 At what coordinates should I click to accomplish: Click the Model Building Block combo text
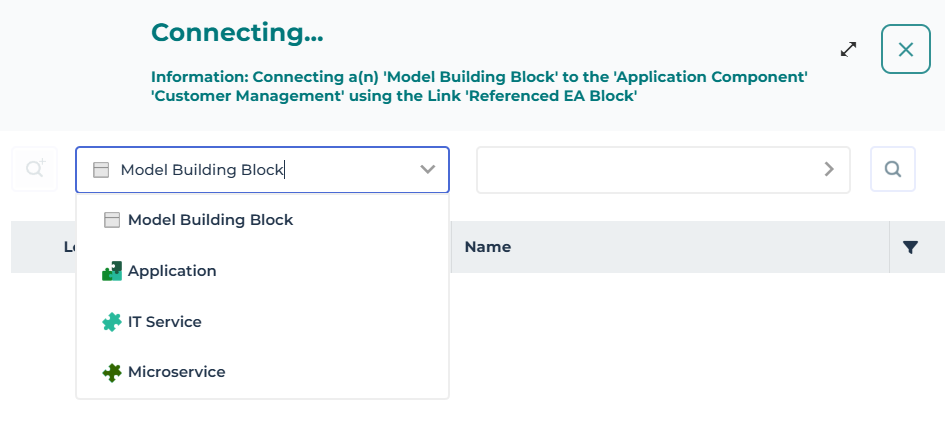click(202, 170)
